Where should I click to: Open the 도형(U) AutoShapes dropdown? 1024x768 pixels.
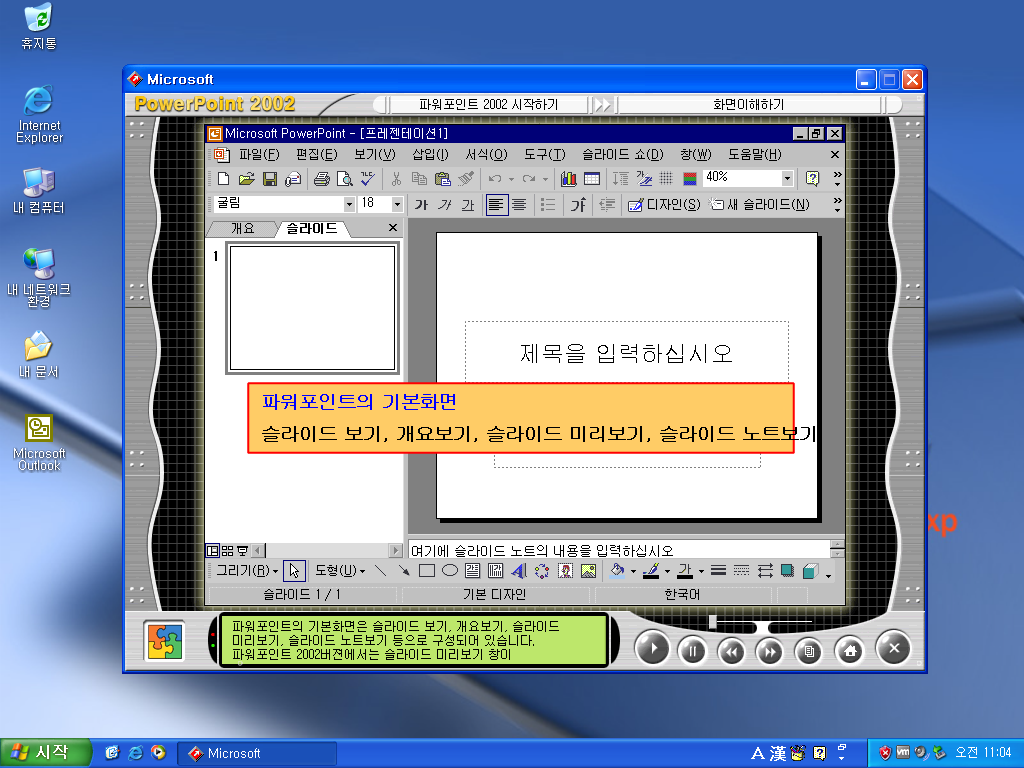coord(340,571)
